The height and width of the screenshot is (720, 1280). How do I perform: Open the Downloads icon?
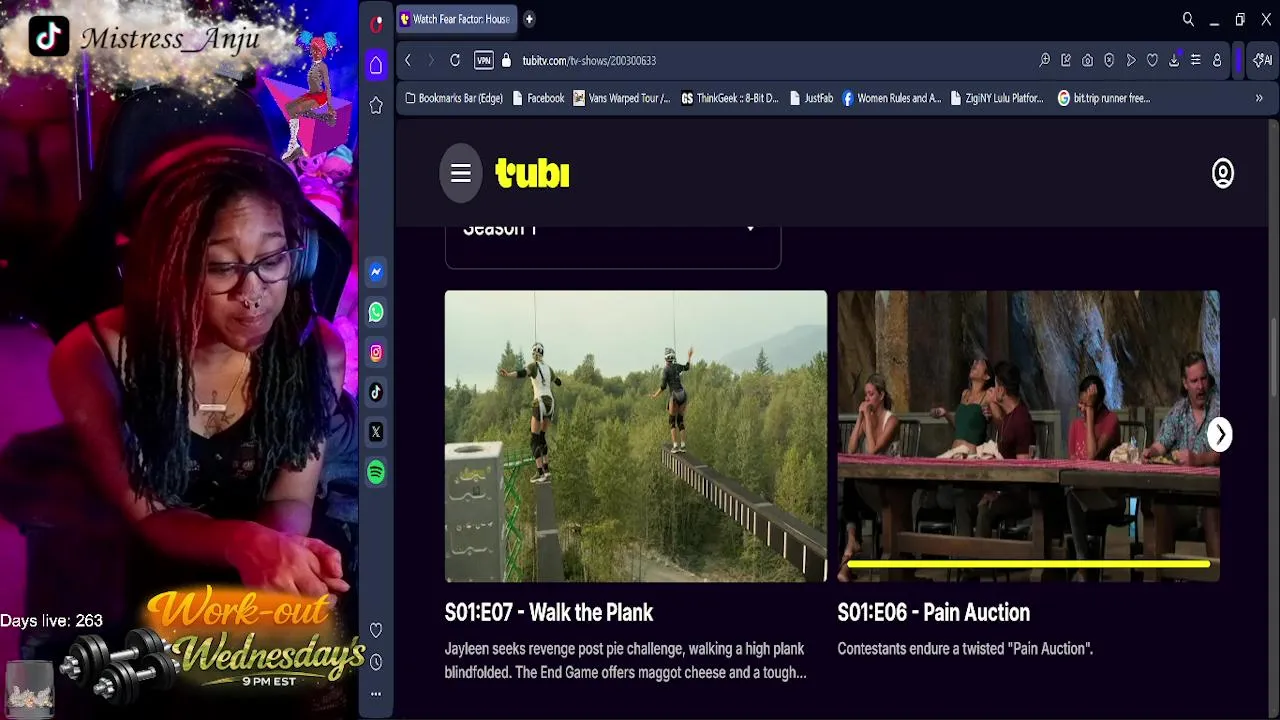[1174, 60]
